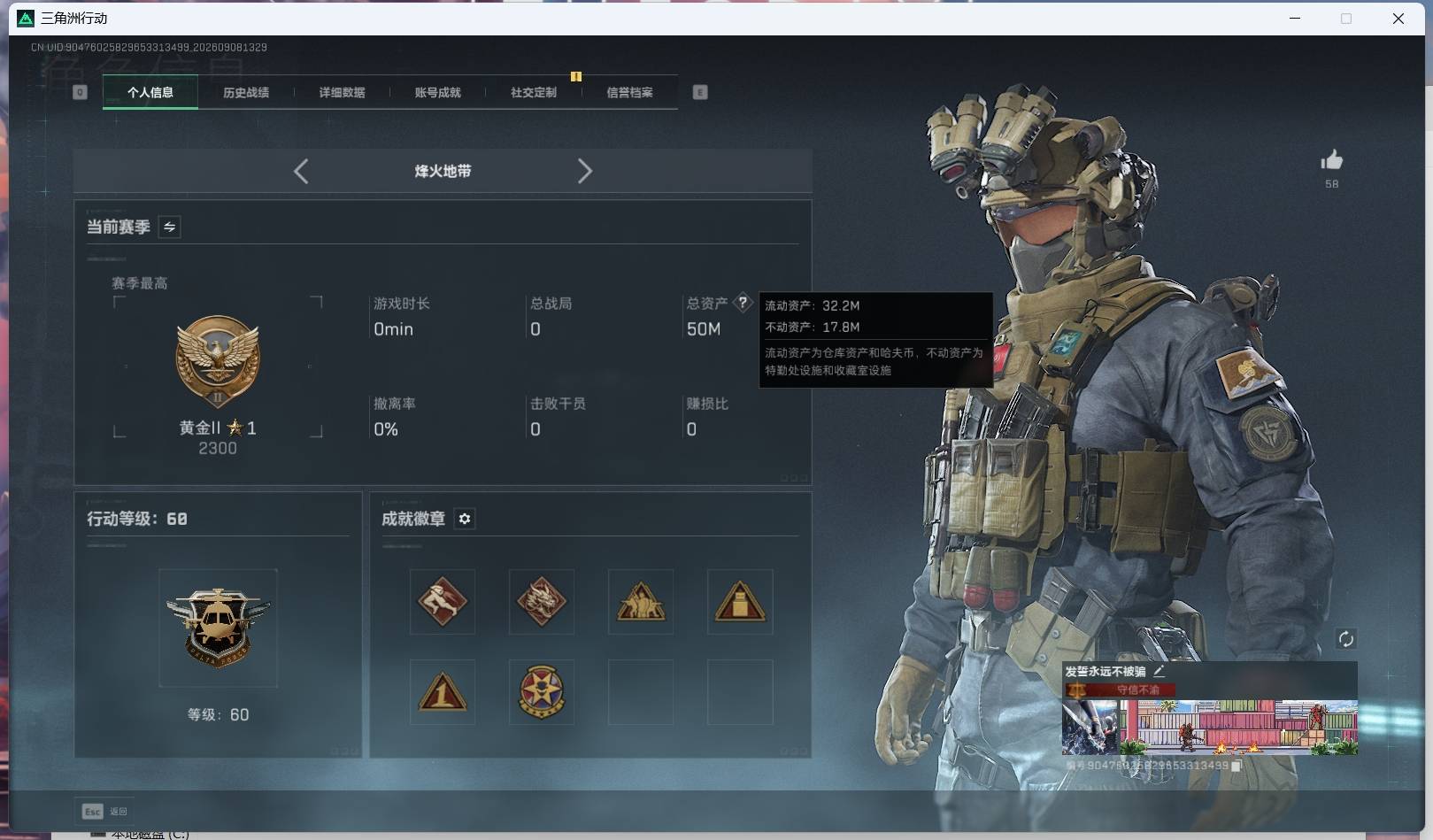Like the profile with thumbs-up icon
Viewport: 1433px width, 840px height.
click(x=1332, y=160)
